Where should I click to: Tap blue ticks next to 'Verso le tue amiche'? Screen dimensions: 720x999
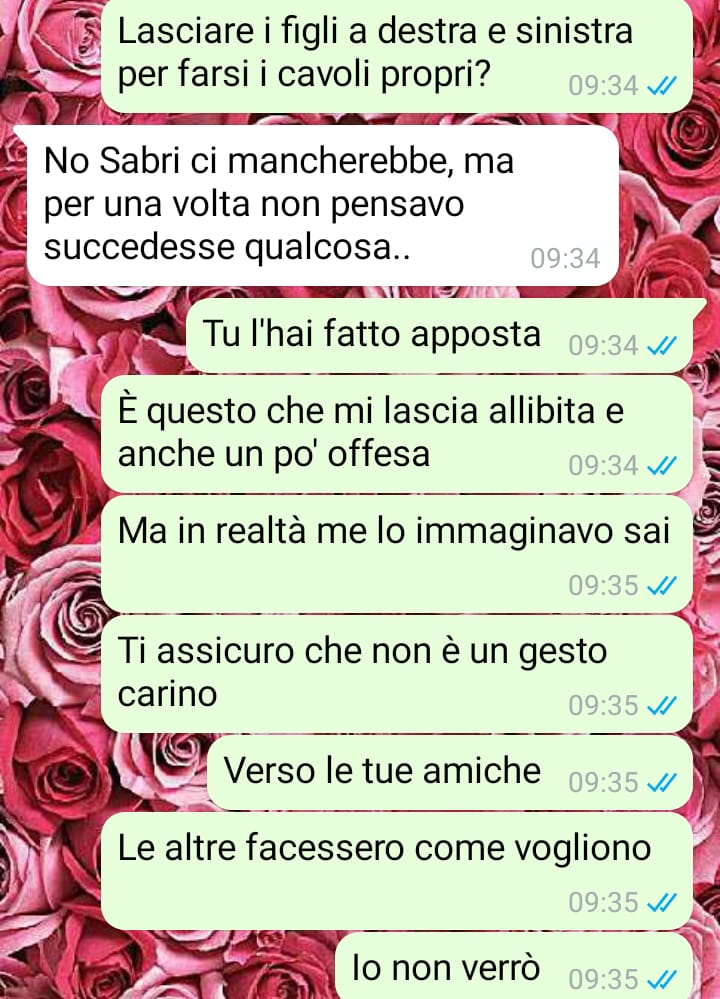coord(661,782)
